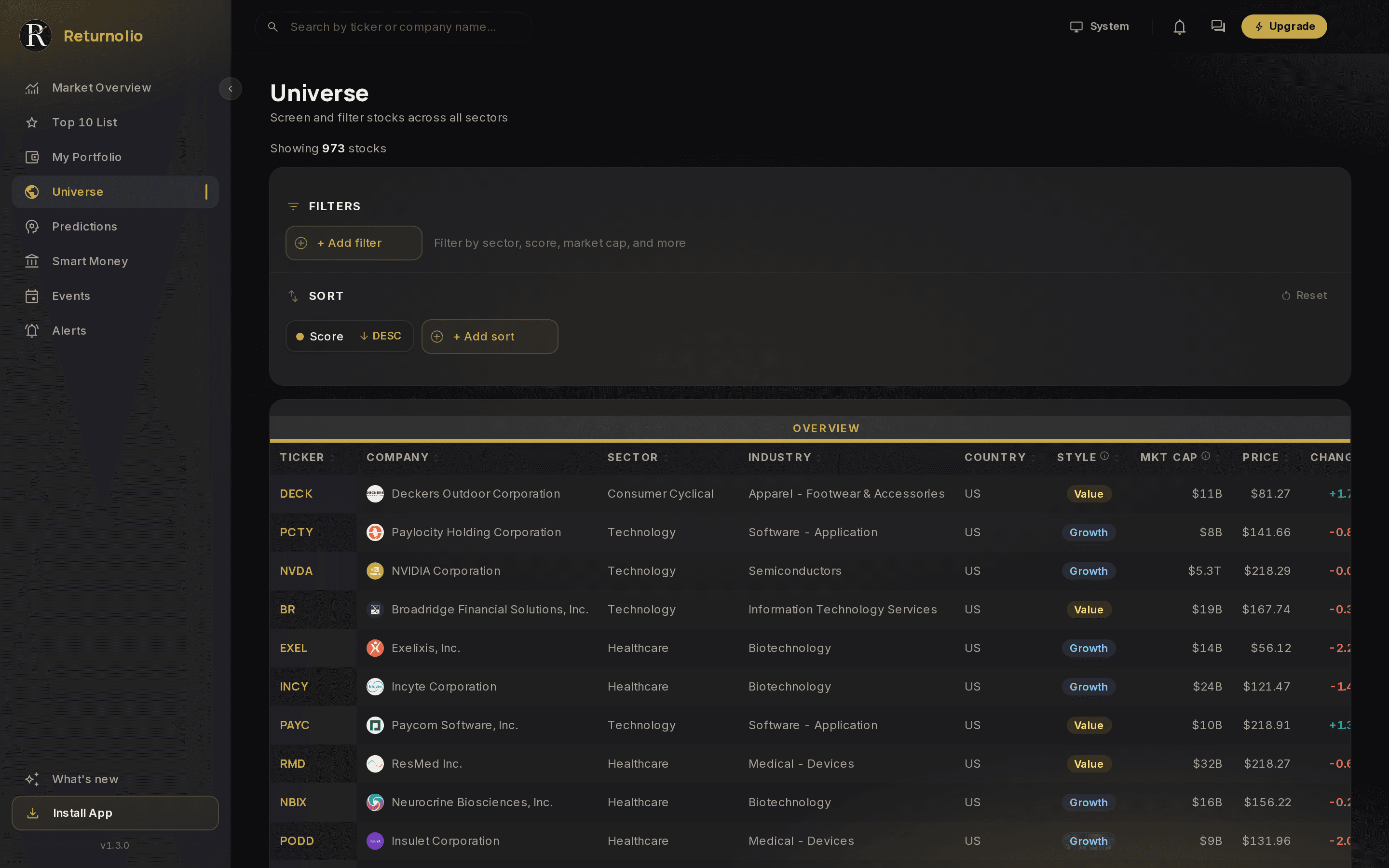Sort table by Ticker column
This screenshot has width=1389, height=868.
pyautogui.click(x=307, y=458)
